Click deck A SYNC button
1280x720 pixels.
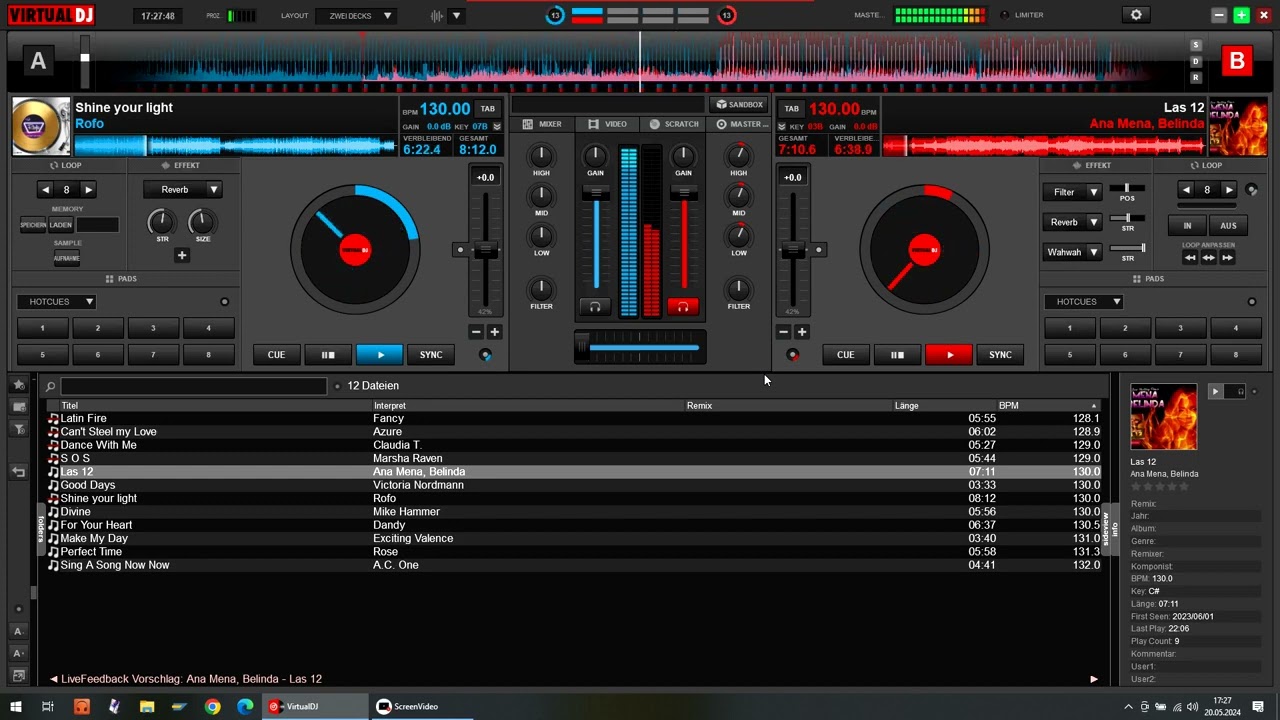point(431,355)
